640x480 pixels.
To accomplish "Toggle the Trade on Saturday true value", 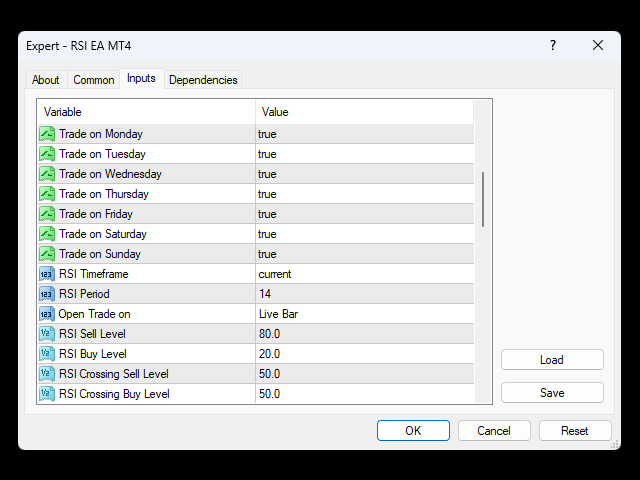I will pyautogui.click(x=364, y=234).
